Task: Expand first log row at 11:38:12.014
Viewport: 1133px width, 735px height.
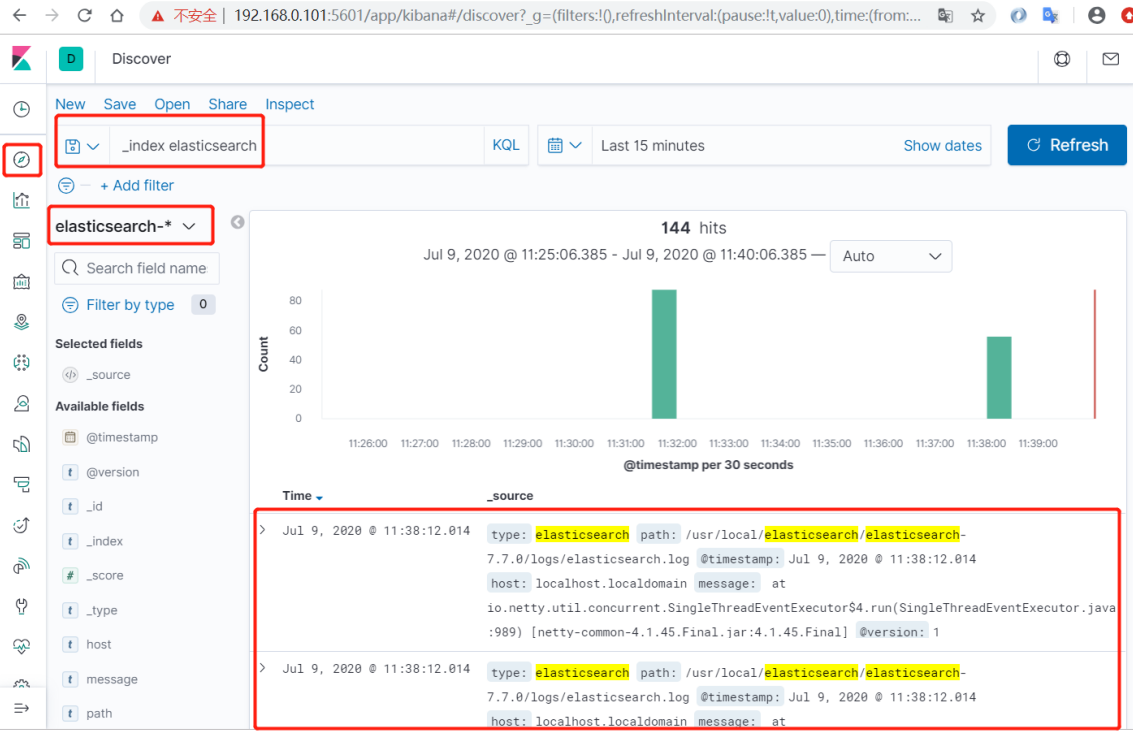Action: pyautogui.click(x=263, y=530)
